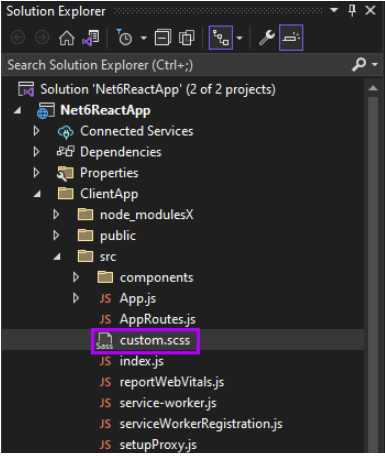Select the AppRoutes.js file
The image size is (385, 456).
(158, 319)
